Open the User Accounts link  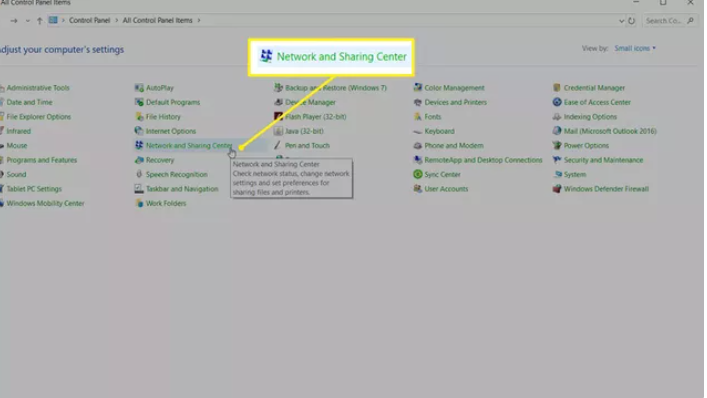pyautogui.click(x=446, y=189)
